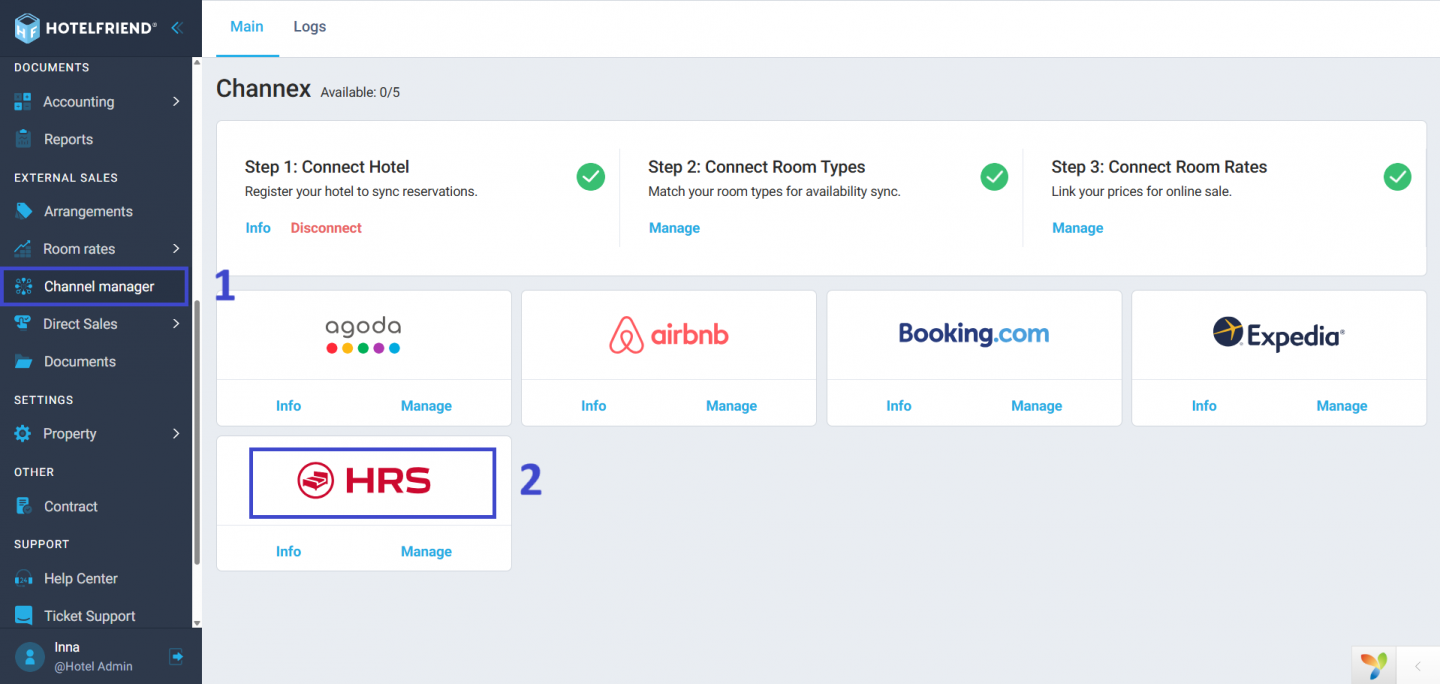Click the Booking.com logo
This screenshot has width=1440, height=684.
974,334
